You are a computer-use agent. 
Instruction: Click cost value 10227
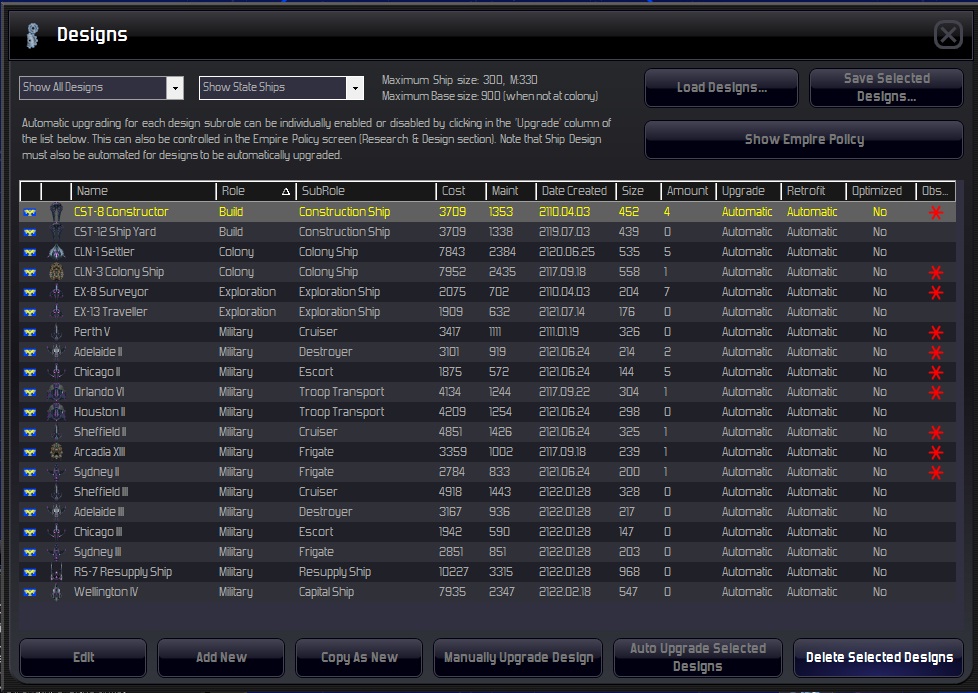click(x=453, y=572)
